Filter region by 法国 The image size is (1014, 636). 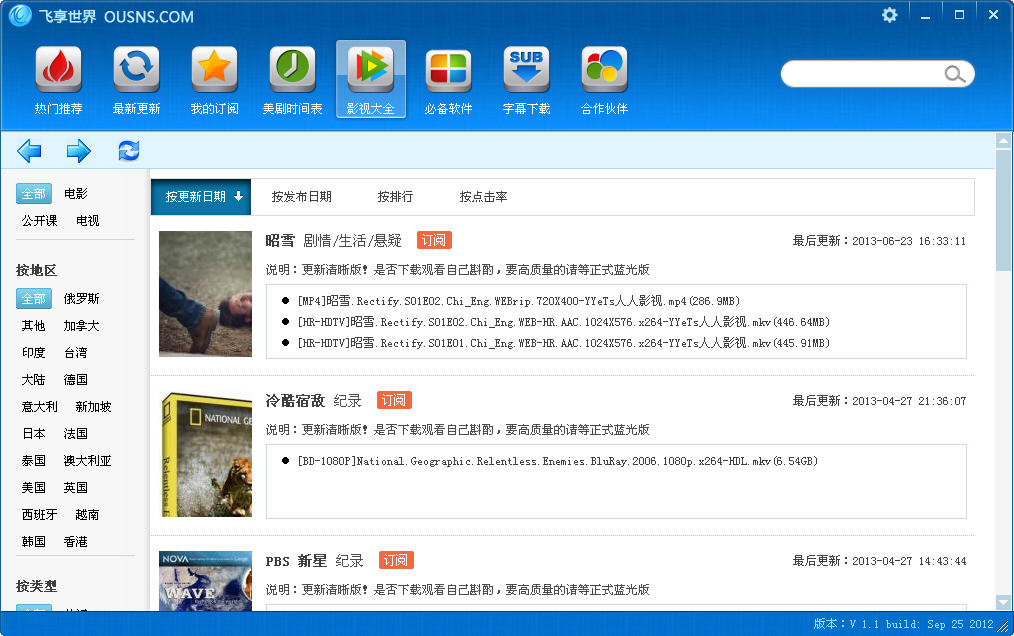click(76, 433)
